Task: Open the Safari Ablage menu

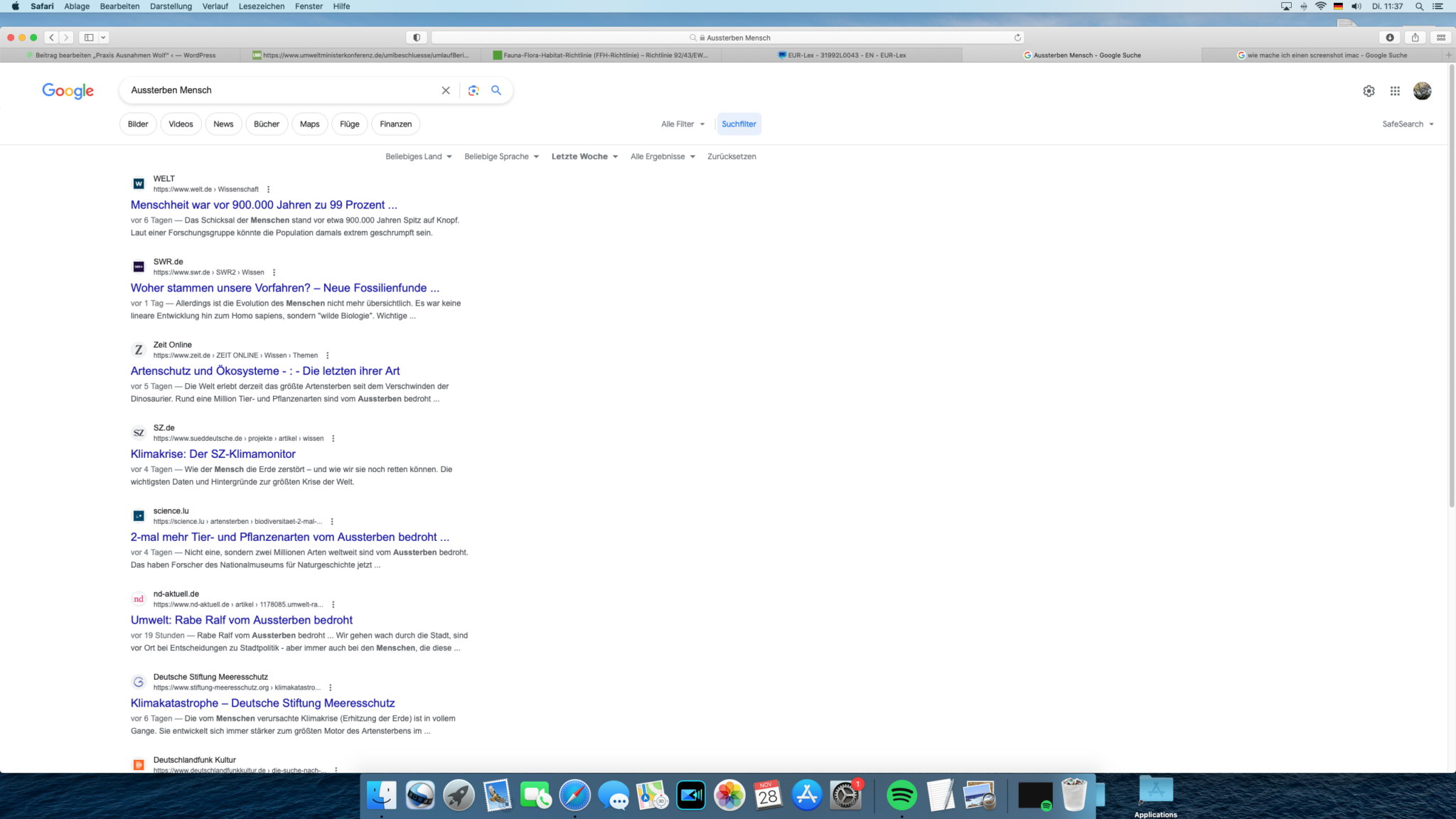Action: (x=77, y=6)
